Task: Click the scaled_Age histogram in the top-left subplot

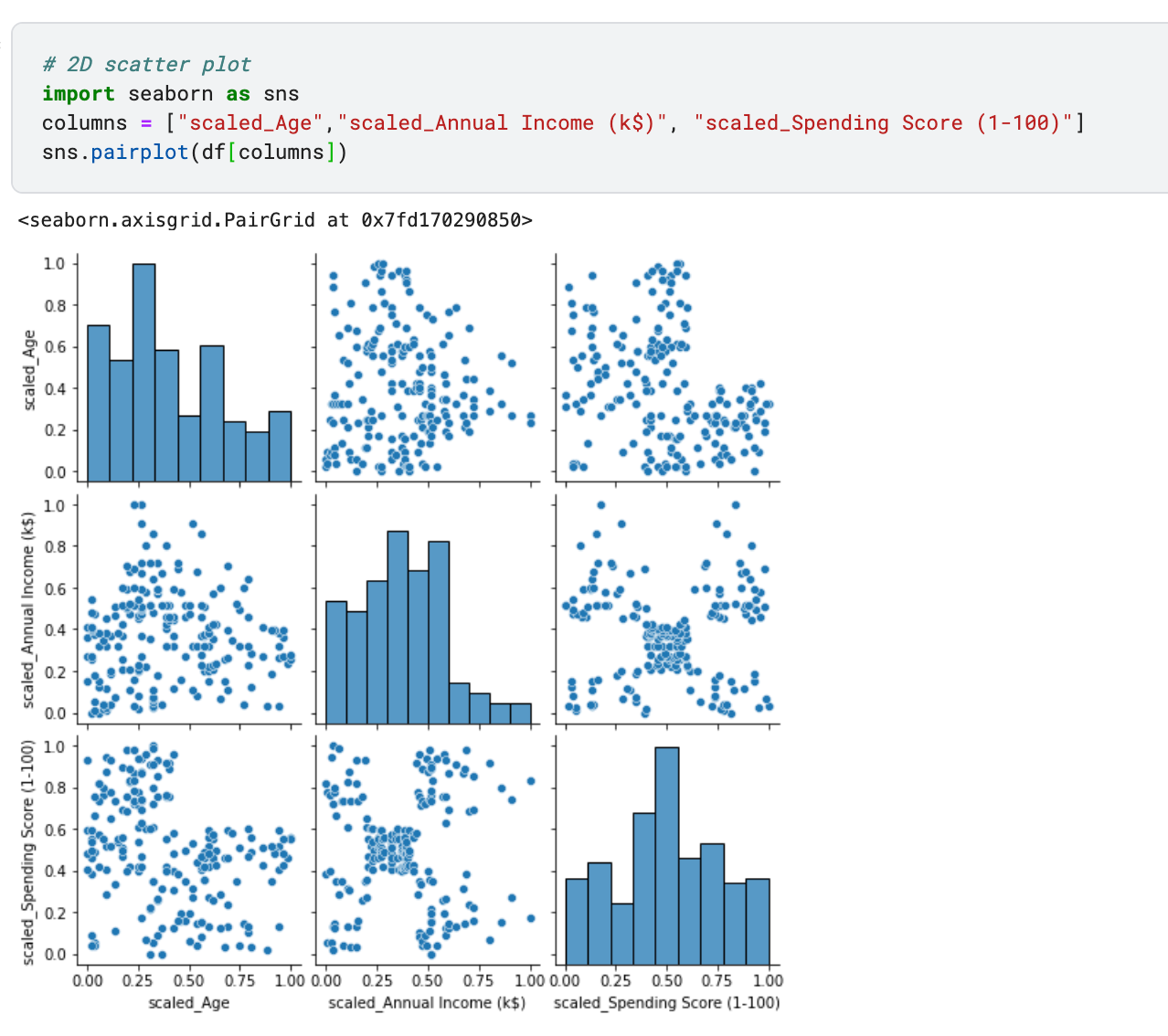Action: pyautogui.click(x=189, y=368)
